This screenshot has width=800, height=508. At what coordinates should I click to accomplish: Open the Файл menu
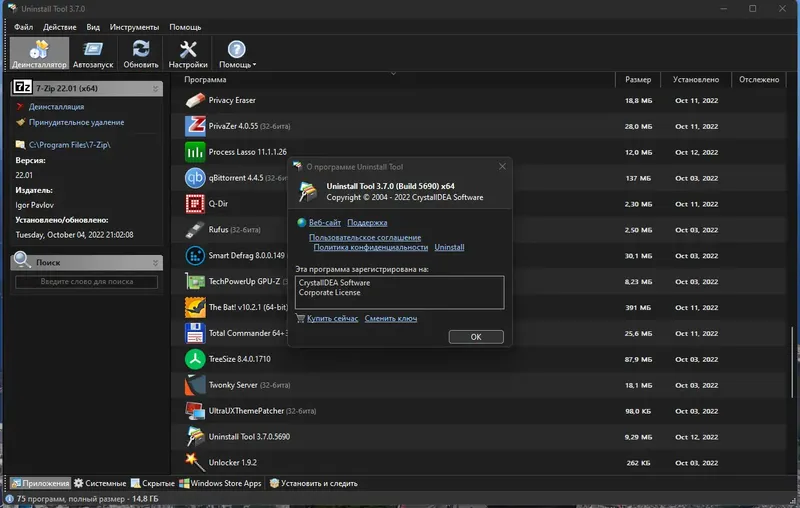click(23, 27)
